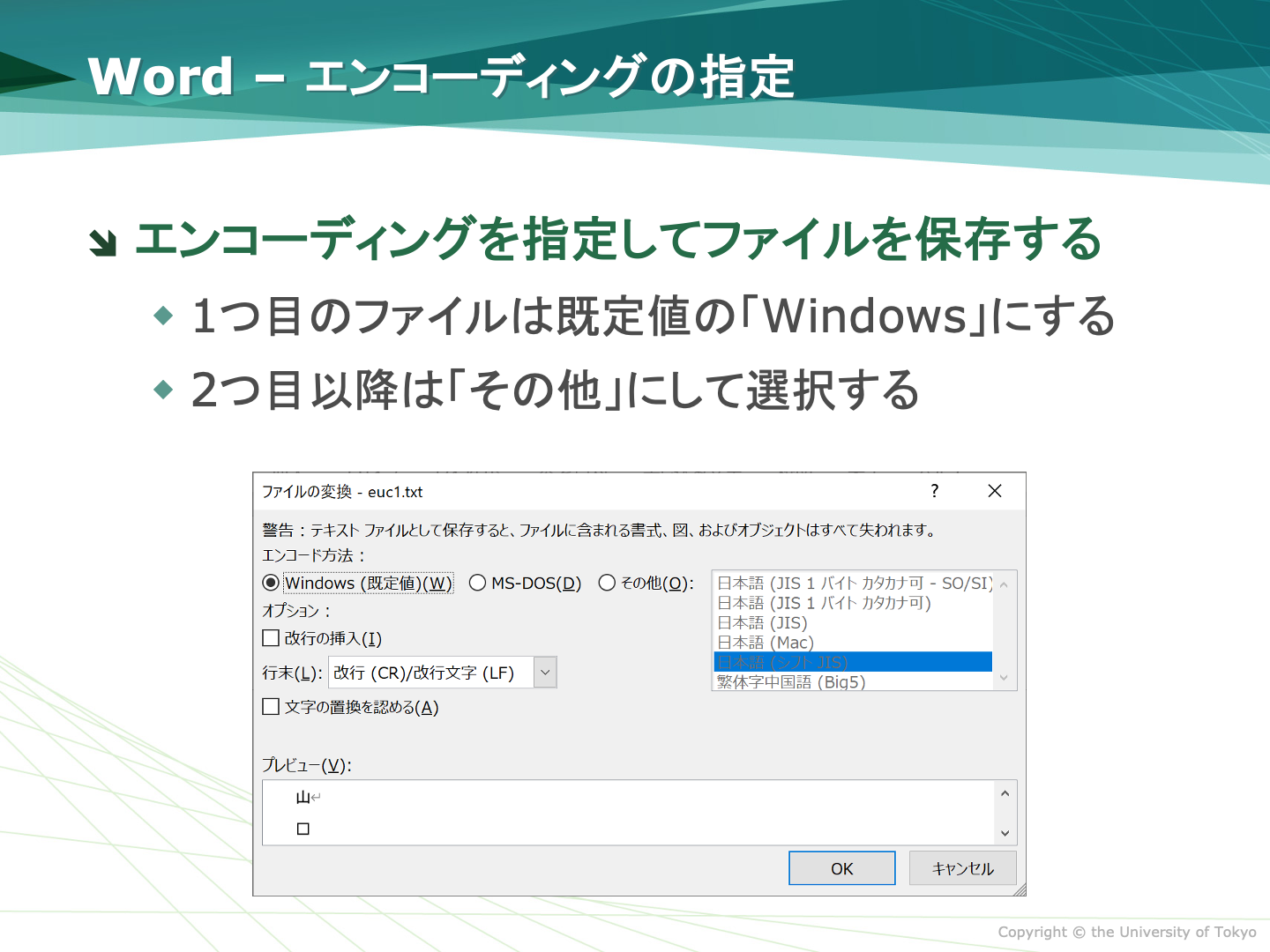1270x952 pixels.
Task: Select the その他 radio button
Action: pyautogui.click(x=607, y=583)
